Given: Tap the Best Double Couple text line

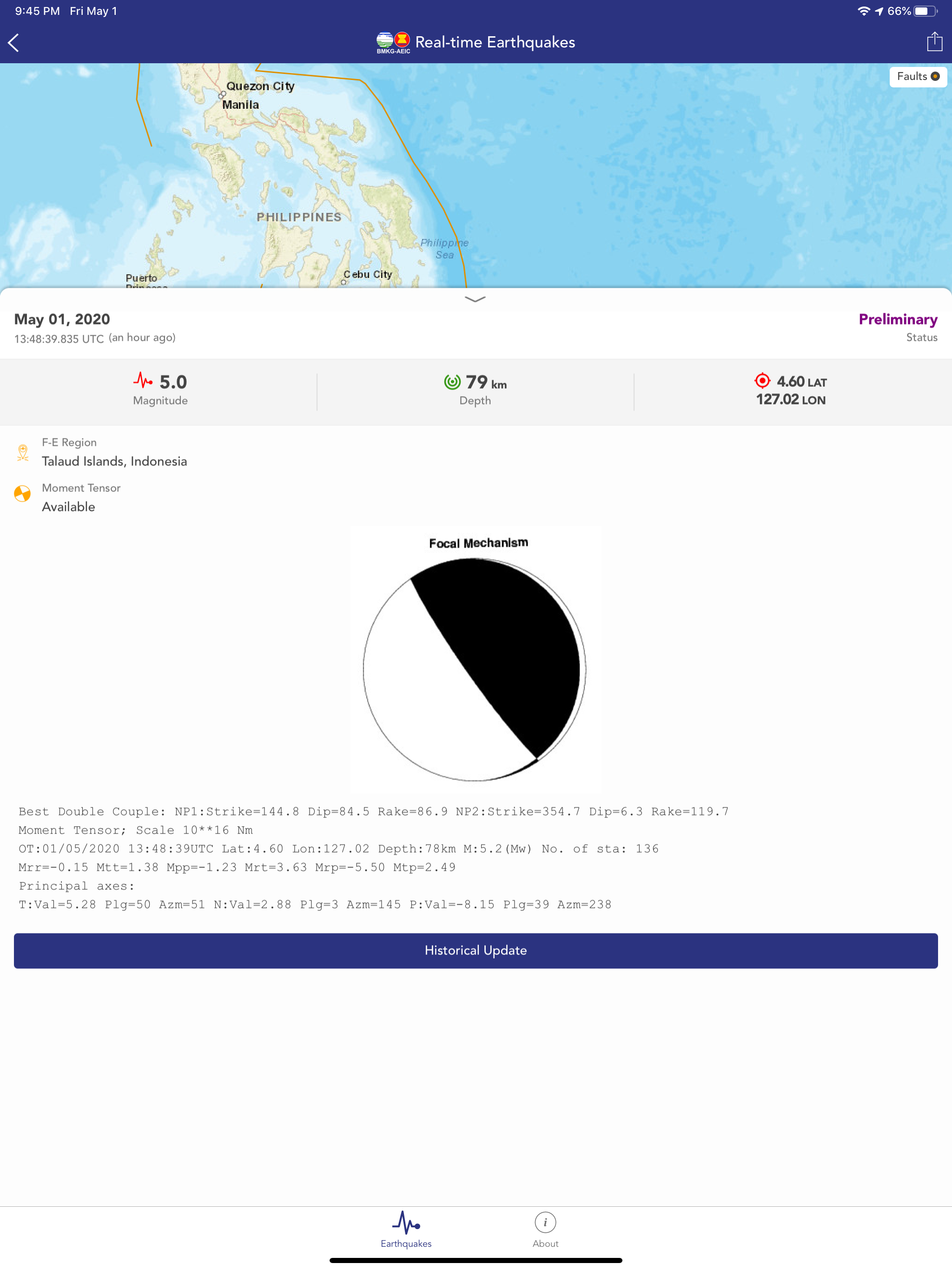Looking at the screenshot, I should point(373,811).
